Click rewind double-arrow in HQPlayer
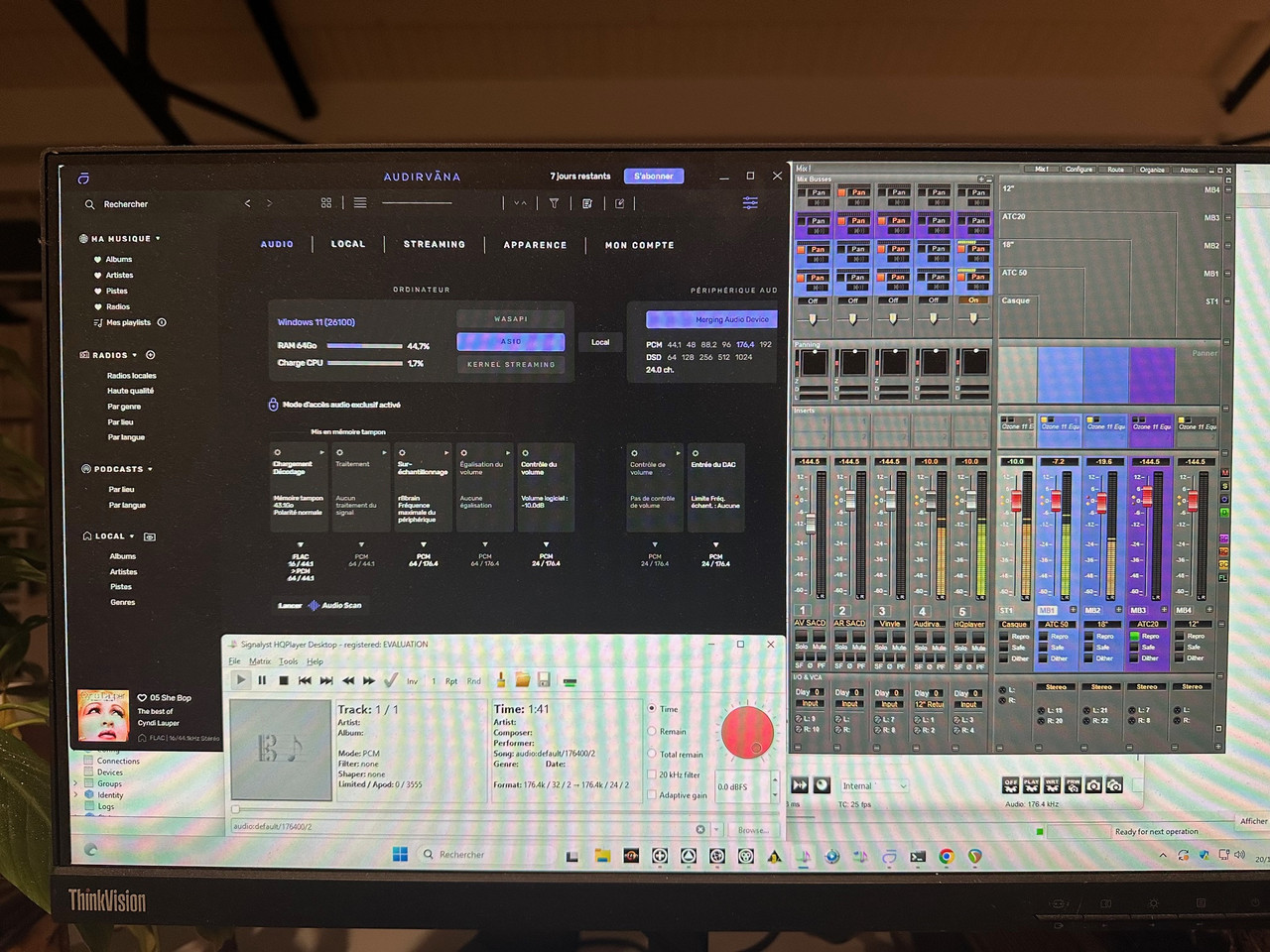The height and width of the screenshot is (952, 1270). pos(348,680)
